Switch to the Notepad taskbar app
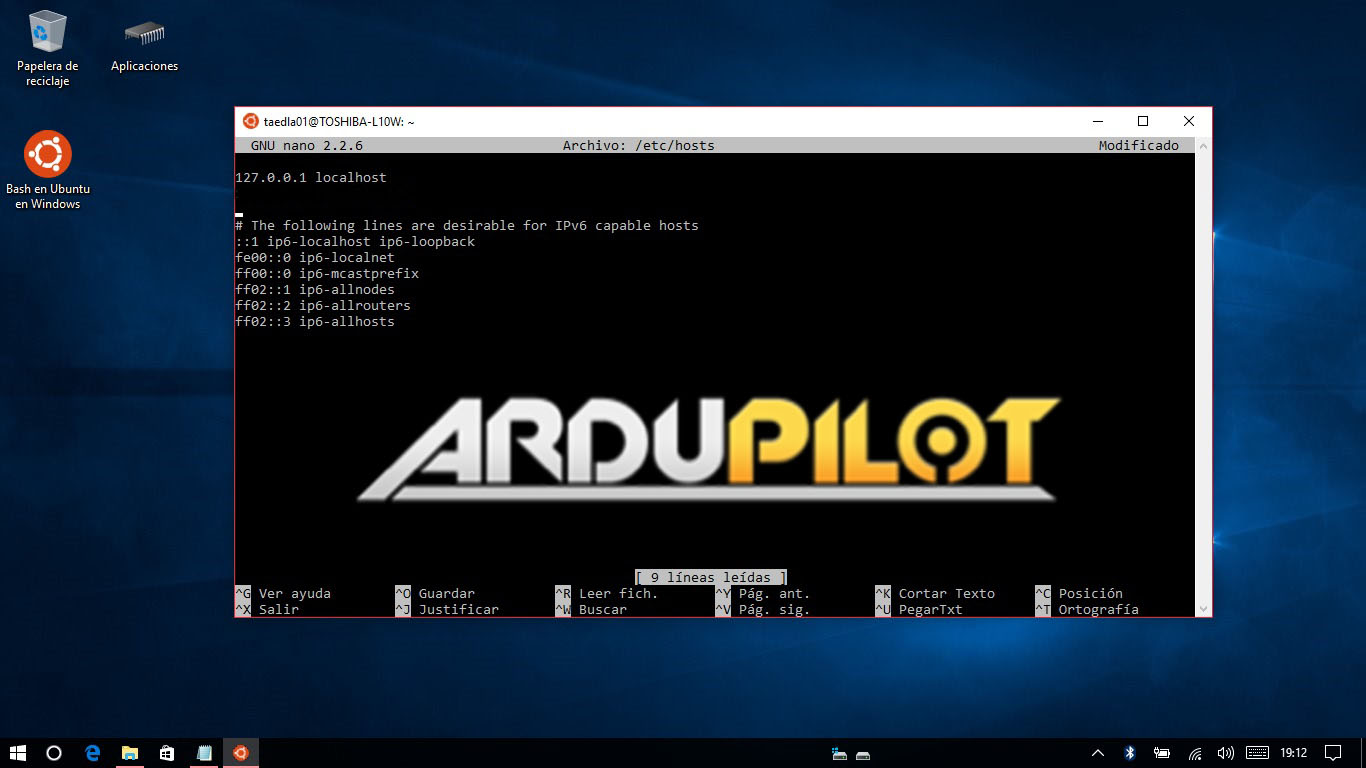This screenshot has height=768, width=1366. coord(204,753)
